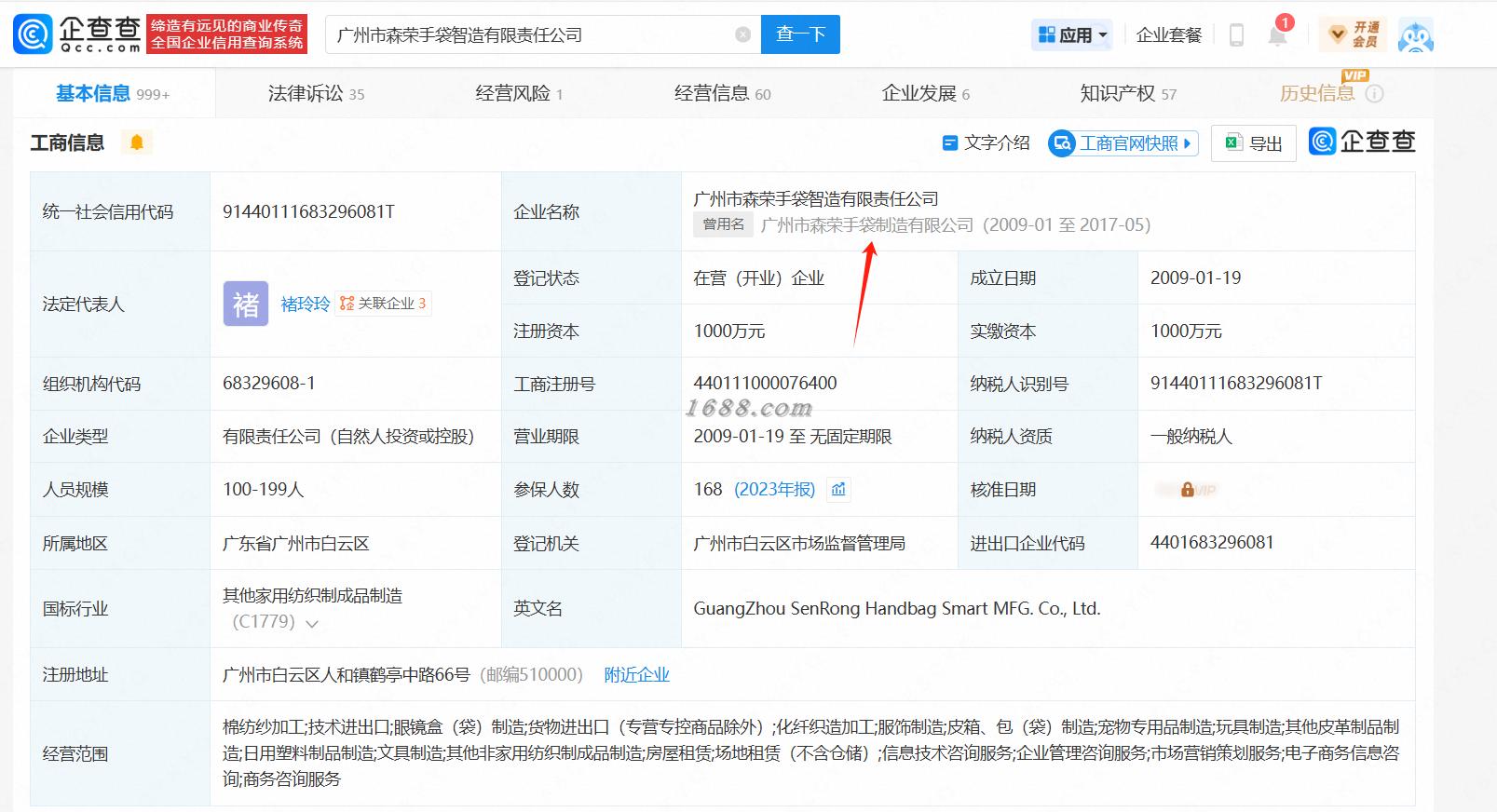Switch to the 基本信息 tab
The width and height of the screenshot is (1497, 812).
click(113, 94)
